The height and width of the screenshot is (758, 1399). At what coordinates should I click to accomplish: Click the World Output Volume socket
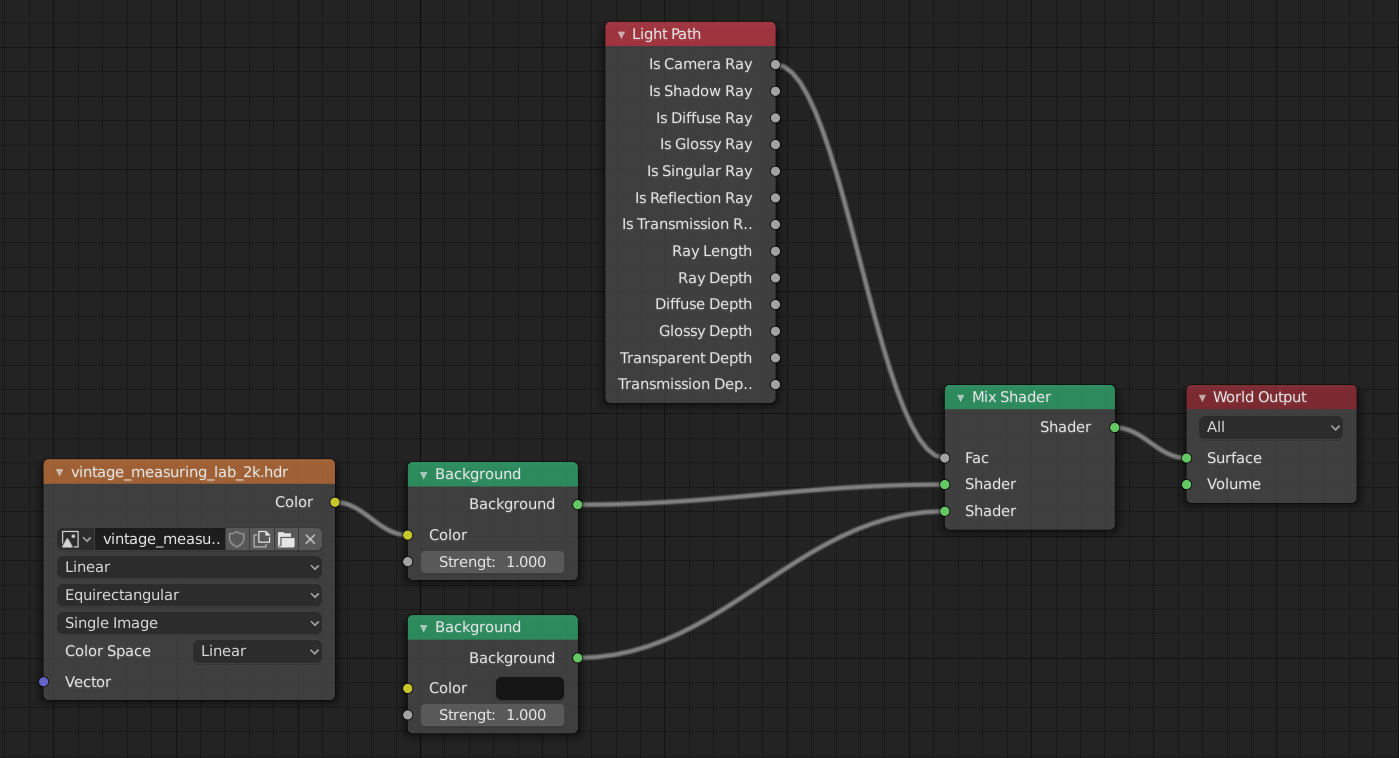1186,484
